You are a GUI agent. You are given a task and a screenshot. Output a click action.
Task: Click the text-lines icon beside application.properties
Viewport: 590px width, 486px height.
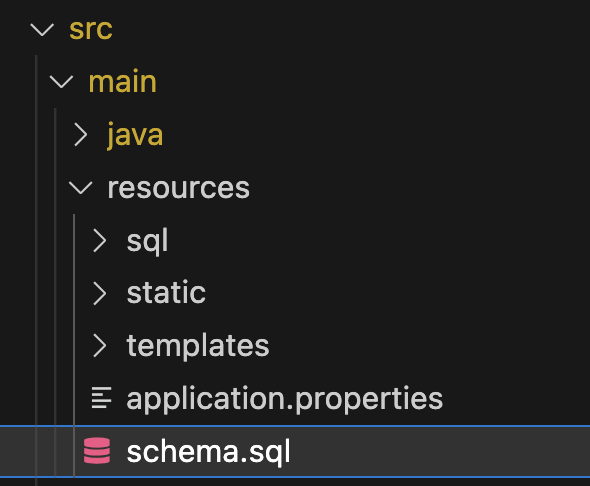(102, 398)
